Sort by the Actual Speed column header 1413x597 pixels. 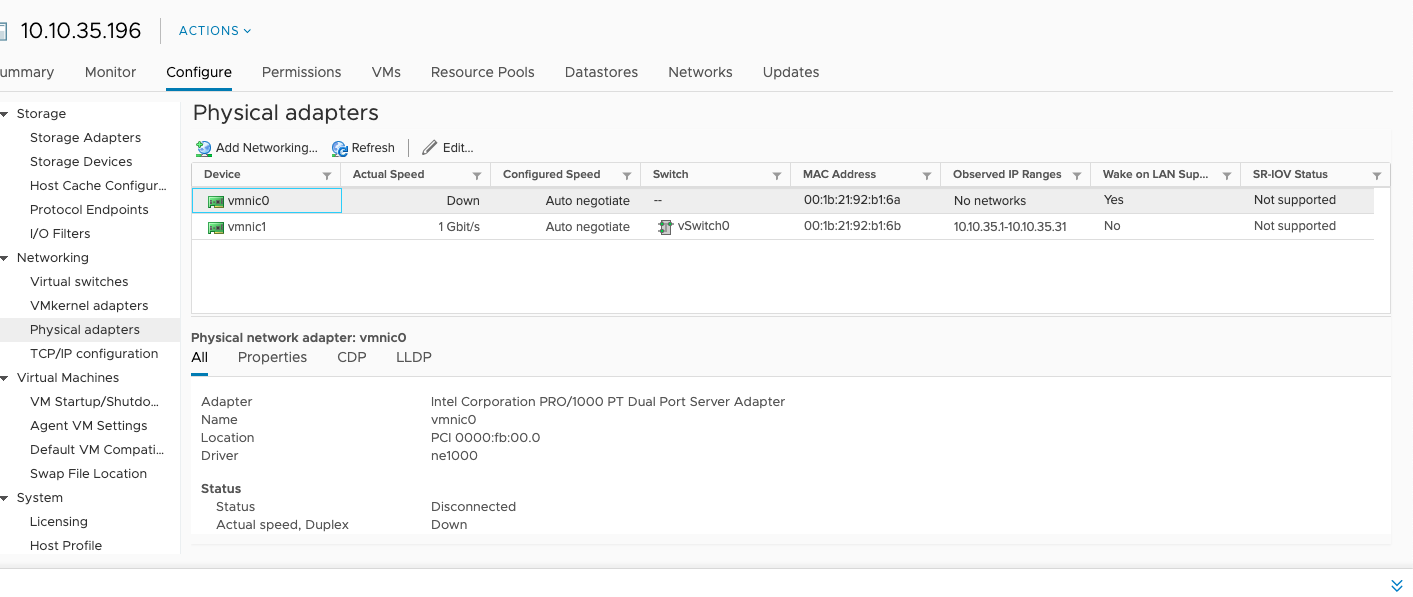[x=389, y=174]
